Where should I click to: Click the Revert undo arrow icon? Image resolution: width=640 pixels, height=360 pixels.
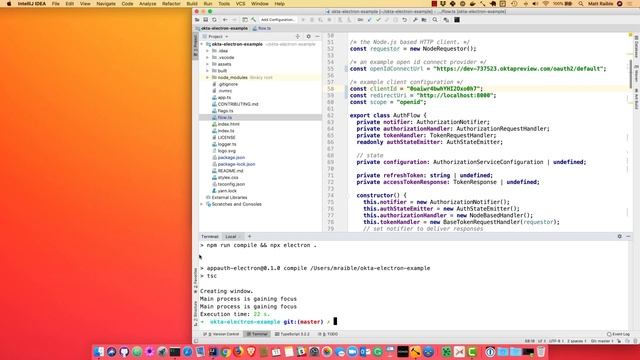pyautogui.click(x=404, y=20)
